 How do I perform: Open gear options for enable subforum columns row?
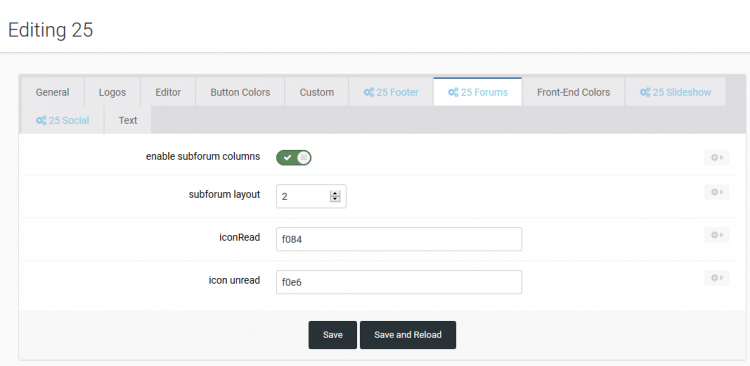pyautogui.click(x=717, y=157)
